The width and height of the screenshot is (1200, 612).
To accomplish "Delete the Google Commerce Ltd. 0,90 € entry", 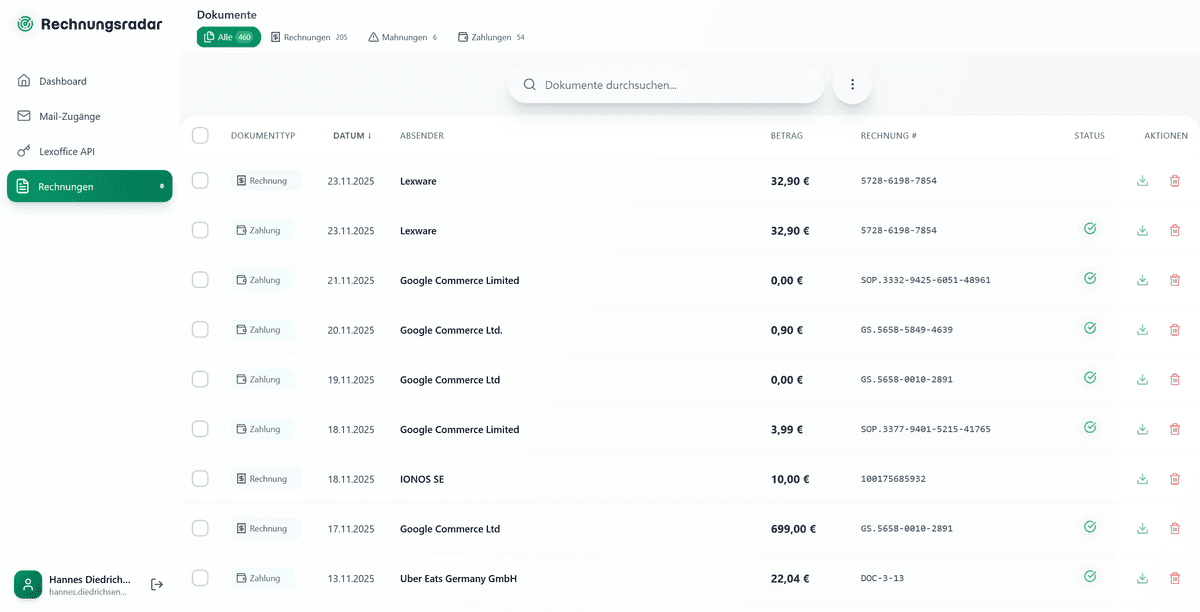I will (1174, 330).
